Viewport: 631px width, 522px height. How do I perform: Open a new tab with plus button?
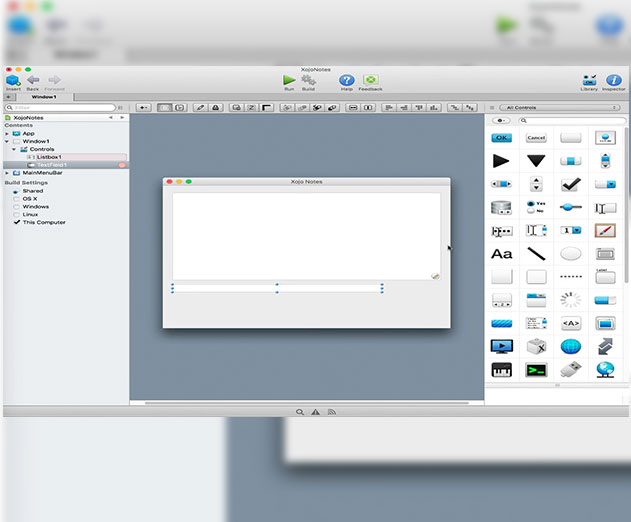[x=8, y=97]
